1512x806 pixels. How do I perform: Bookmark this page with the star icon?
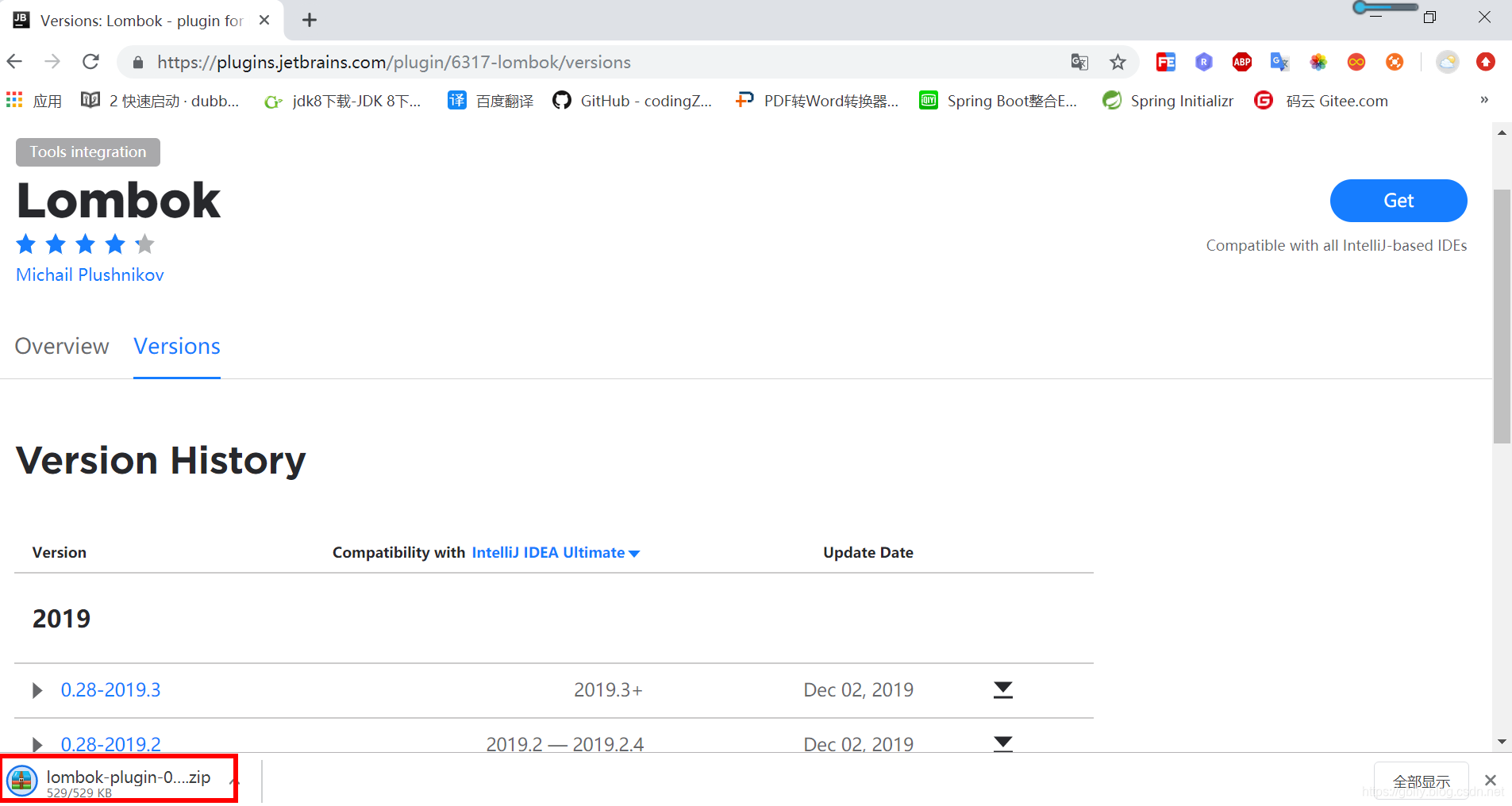click(x=1118, y=62)
